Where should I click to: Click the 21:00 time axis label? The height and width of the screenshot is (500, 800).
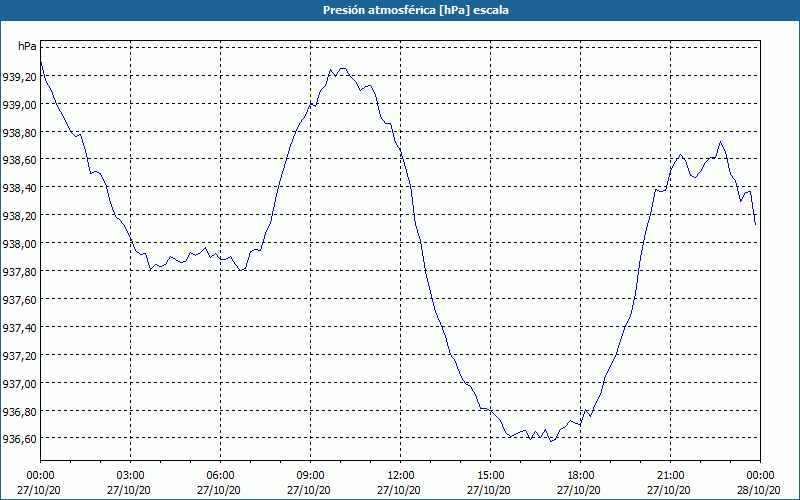click(x=670, y=476)
